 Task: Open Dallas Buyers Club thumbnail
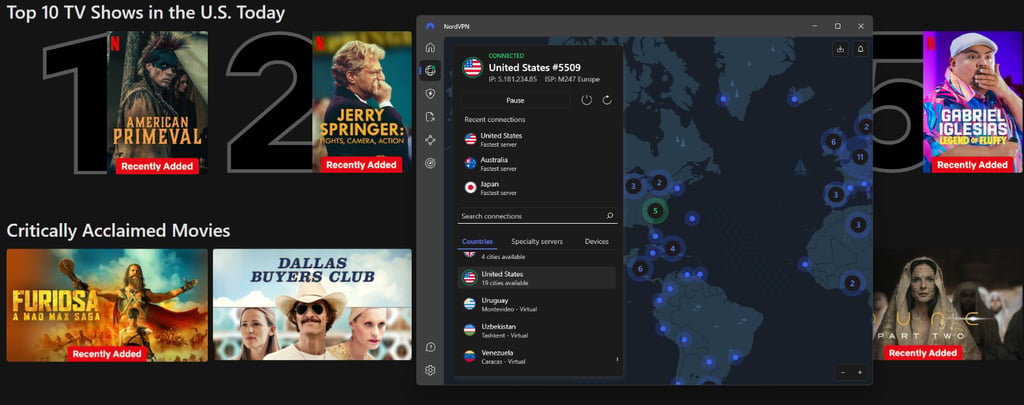pyautogui.click(x=312, y=304)
